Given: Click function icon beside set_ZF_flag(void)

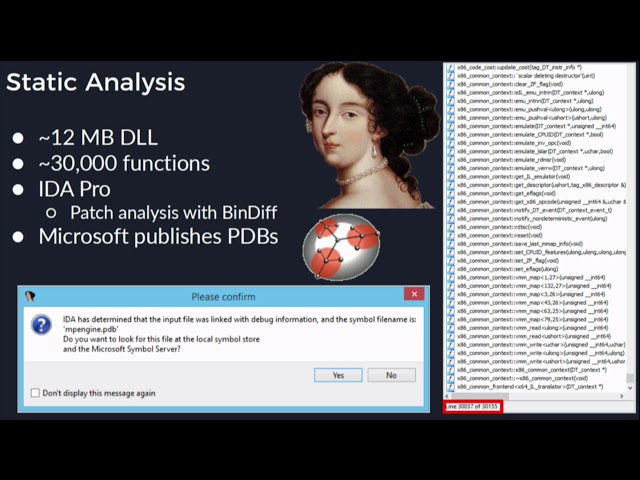Looking at the screenshot, I should click(450, 260).
